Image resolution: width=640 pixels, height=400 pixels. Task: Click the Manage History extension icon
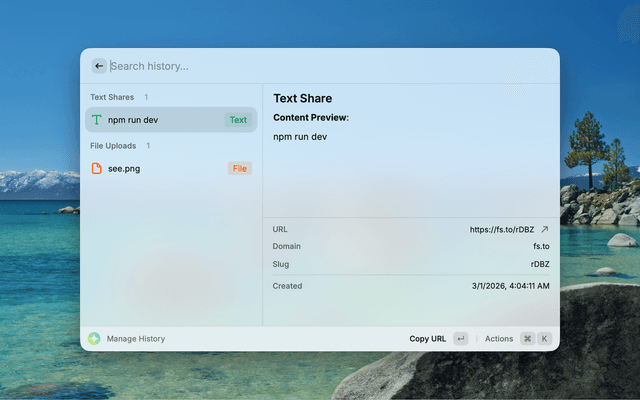(94, 339)
